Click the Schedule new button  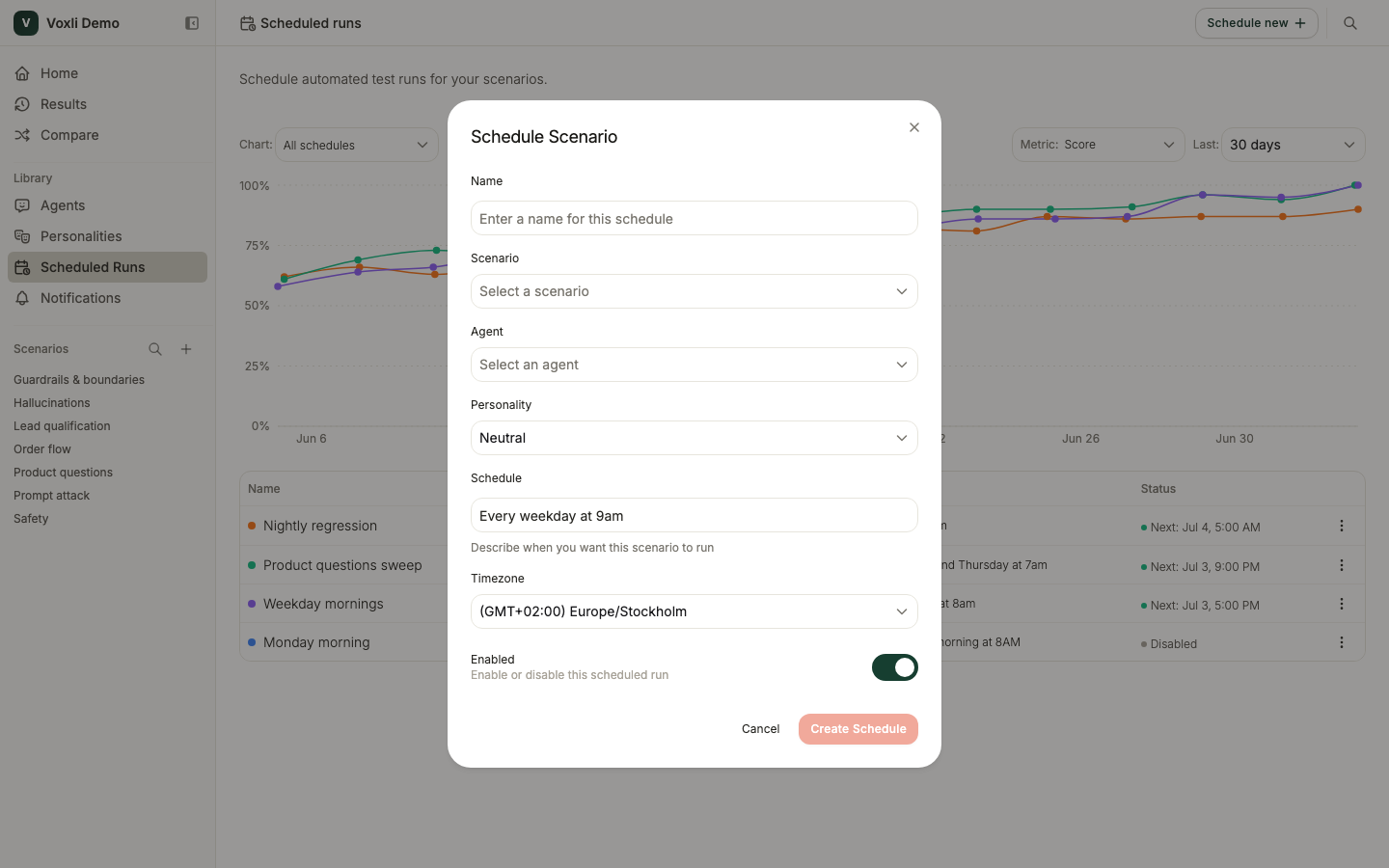1256,23
